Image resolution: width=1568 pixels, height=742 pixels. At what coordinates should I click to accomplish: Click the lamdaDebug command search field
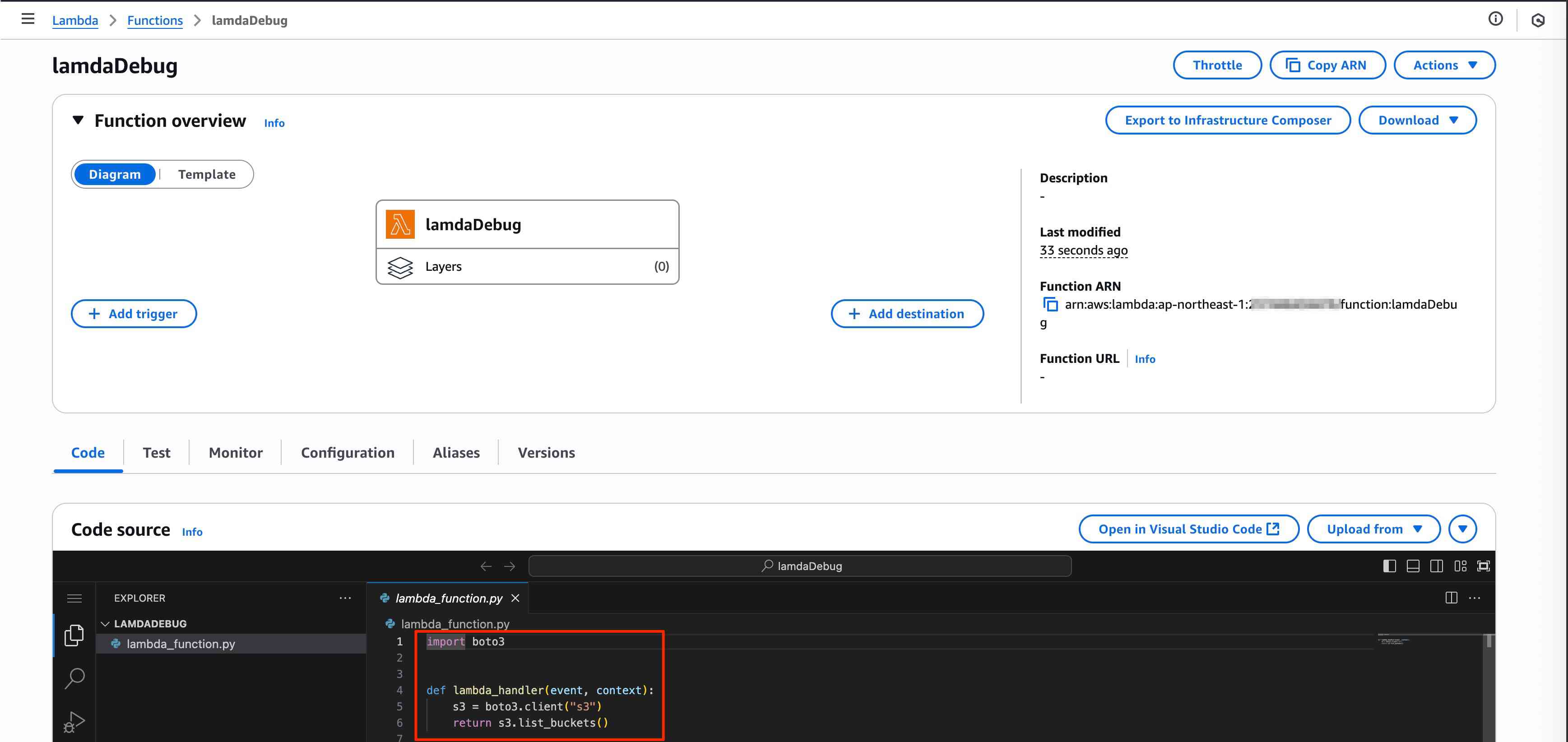800,566
